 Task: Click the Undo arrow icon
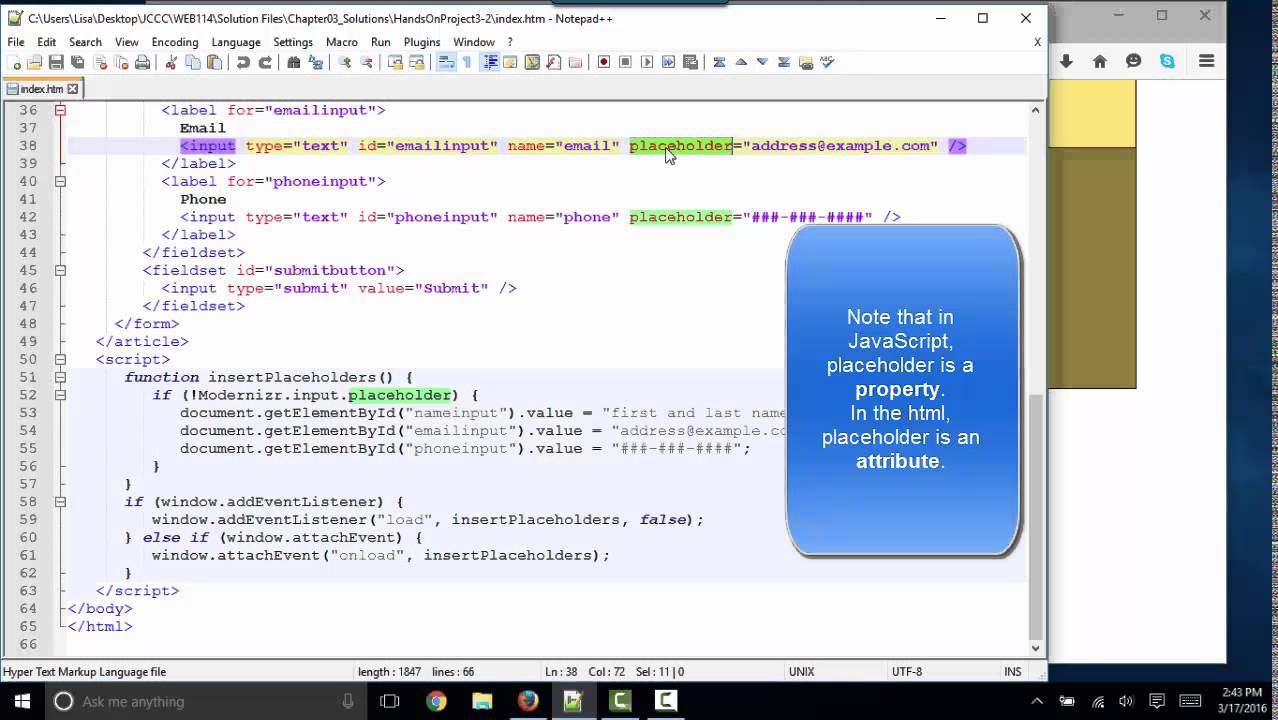pos(243,62)
